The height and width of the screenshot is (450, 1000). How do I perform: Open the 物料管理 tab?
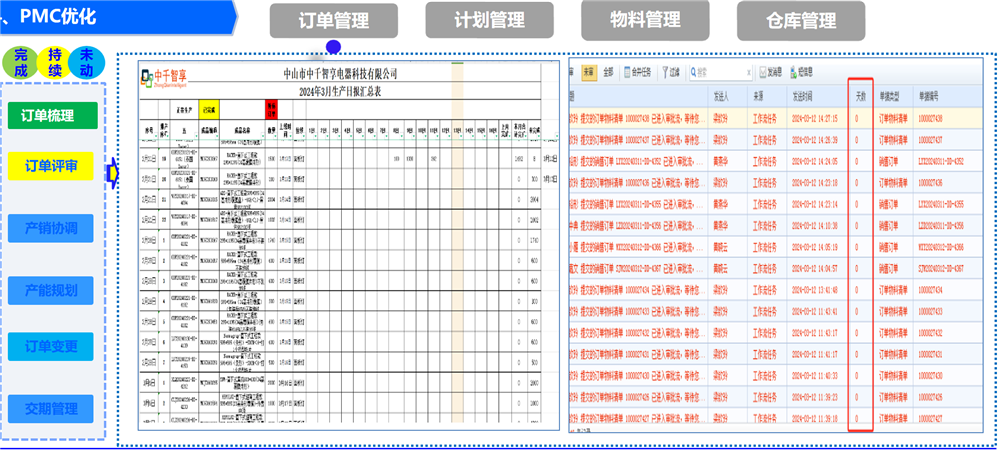pos(645,20)
